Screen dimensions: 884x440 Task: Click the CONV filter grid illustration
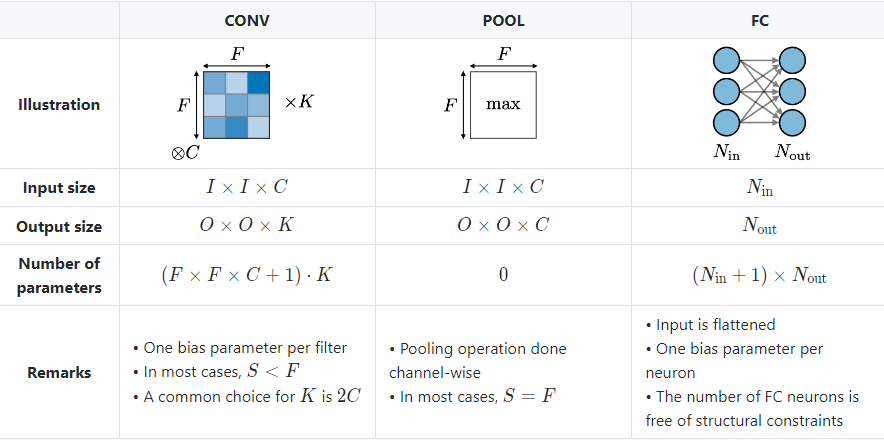(x=237, y=104)
